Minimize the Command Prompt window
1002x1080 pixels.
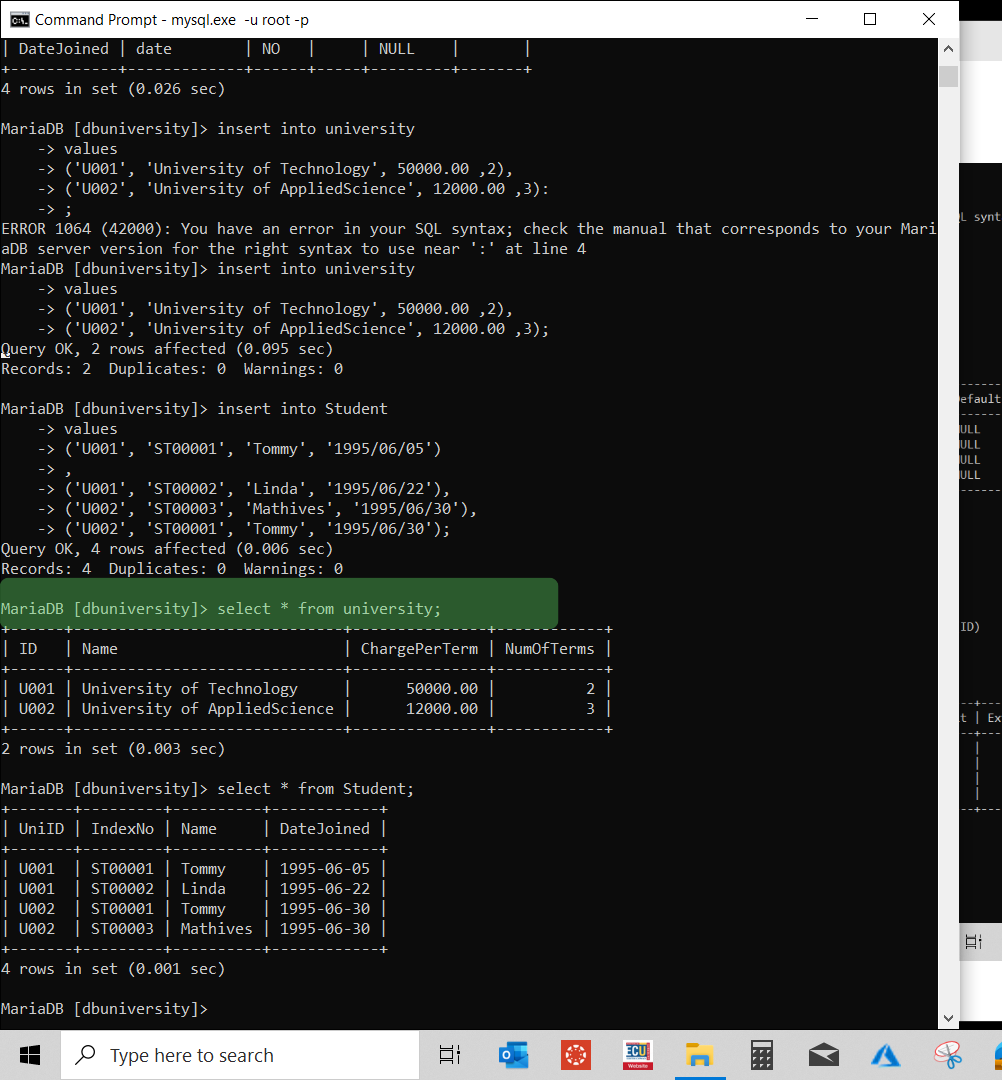(811, 18)
